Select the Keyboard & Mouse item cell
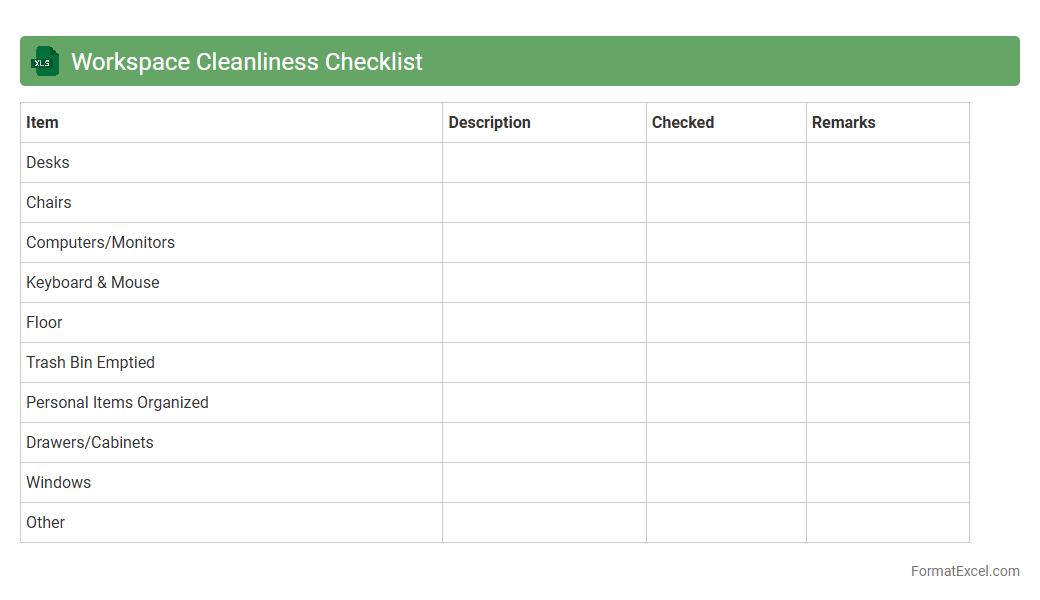This screenshot has height=600, width=1040. pos(93,283)
